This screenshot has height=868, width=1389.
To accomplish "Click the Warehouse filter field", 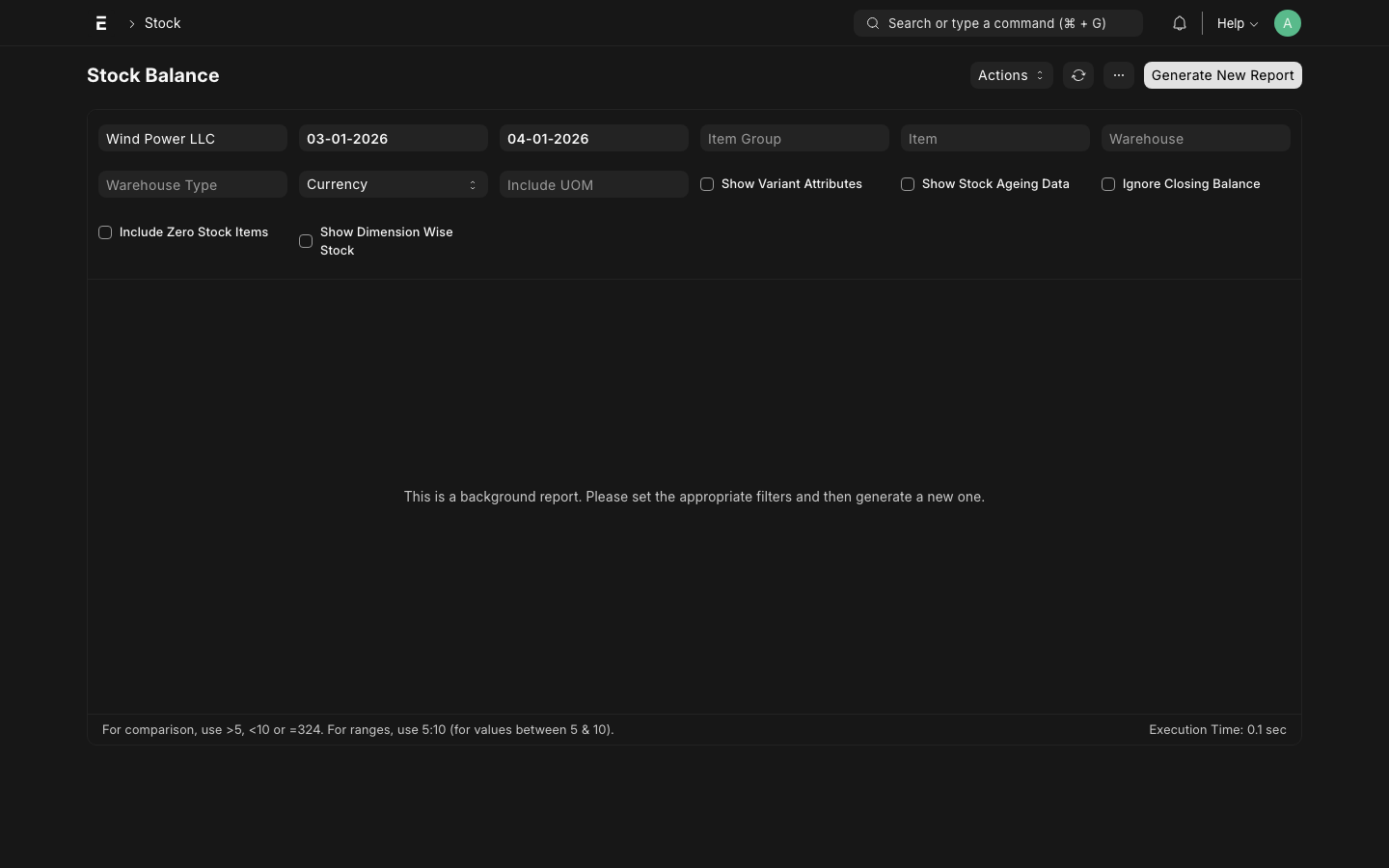I will 1195,139.
